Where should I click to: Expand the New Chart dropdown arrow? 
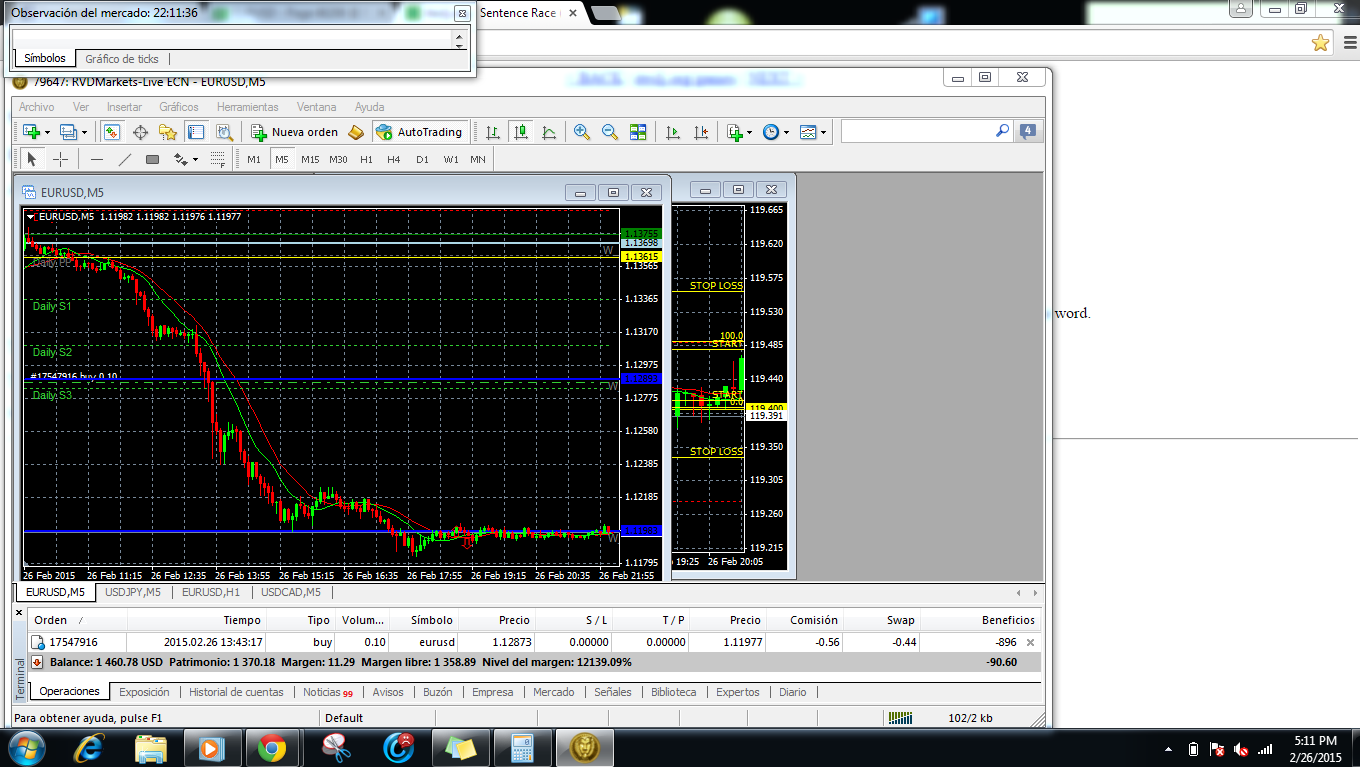click(47, 132)
